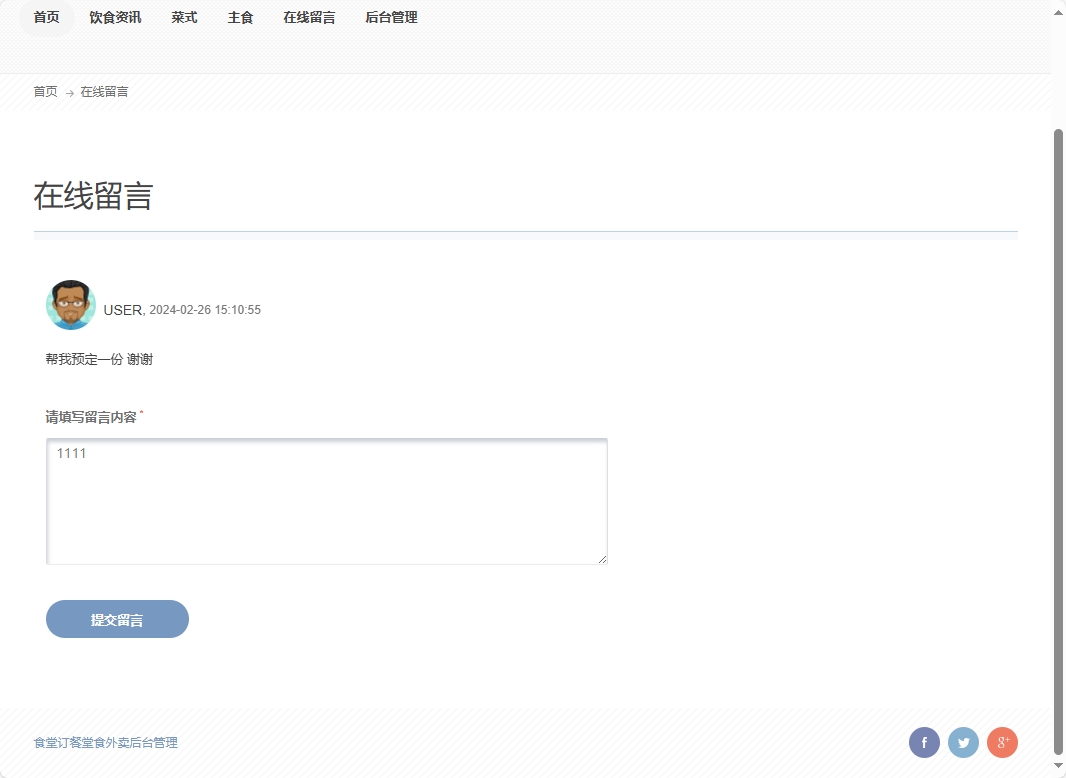
Task: Select 菜式 from the navigation bar
Action: pos(183,17)
